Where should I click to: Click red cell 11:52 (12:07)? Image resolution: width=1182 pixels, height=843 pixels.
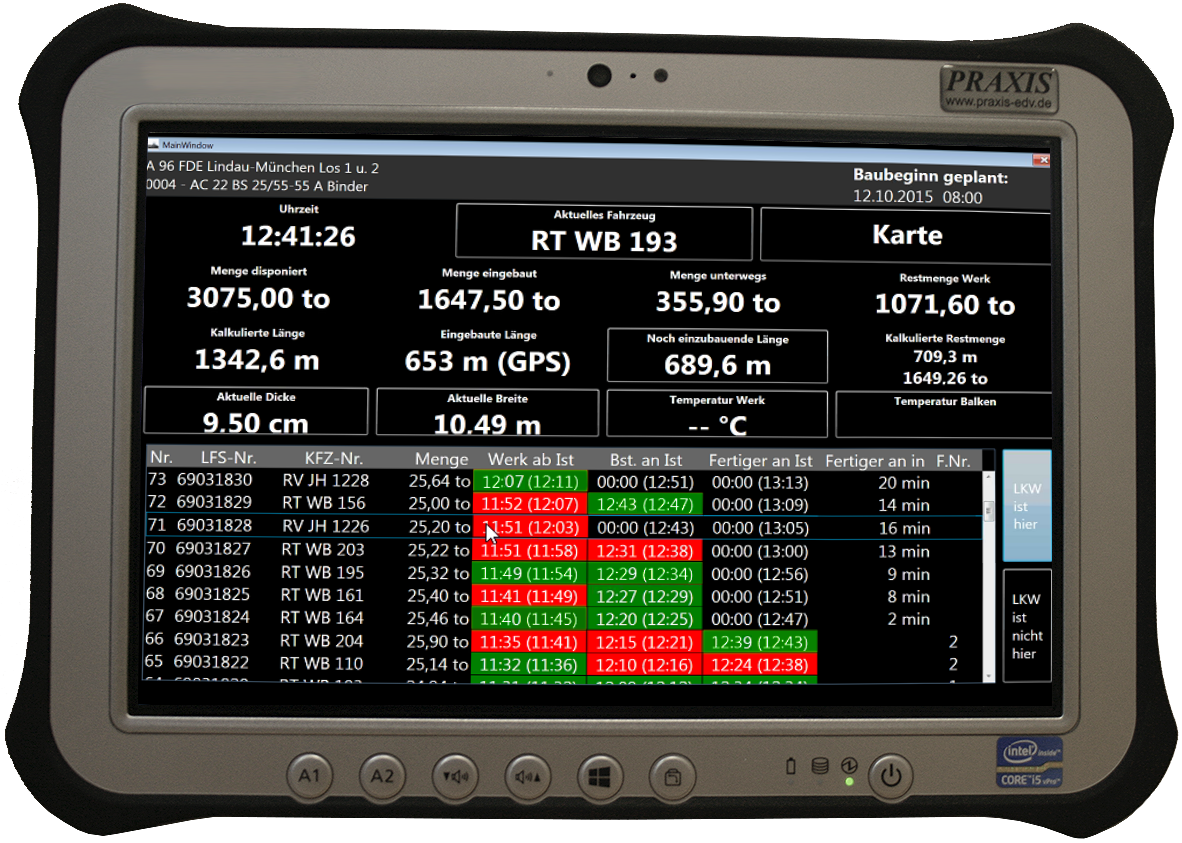click(x=530, y=504)
